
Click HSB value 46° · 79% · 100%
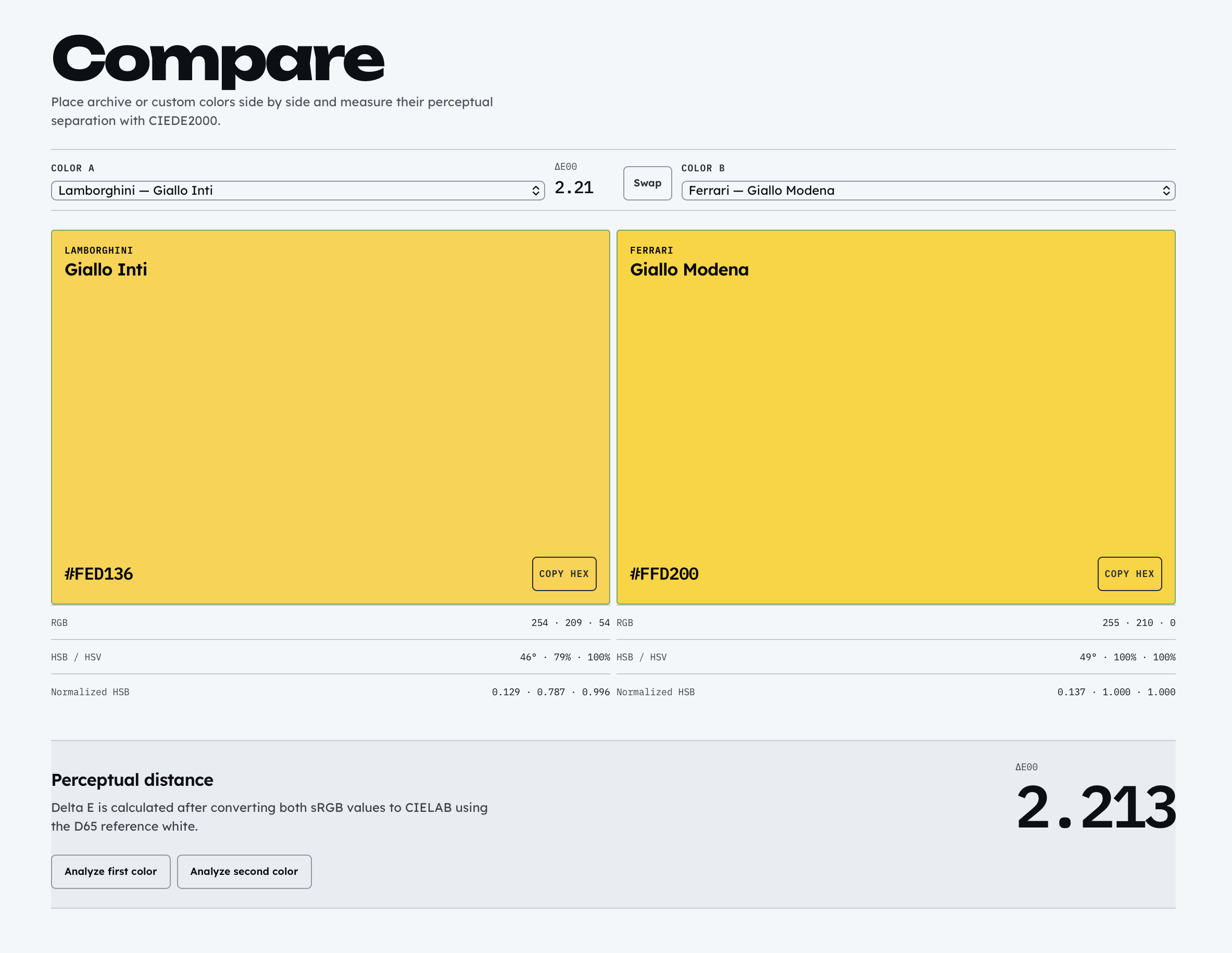(x=564, y=657)
